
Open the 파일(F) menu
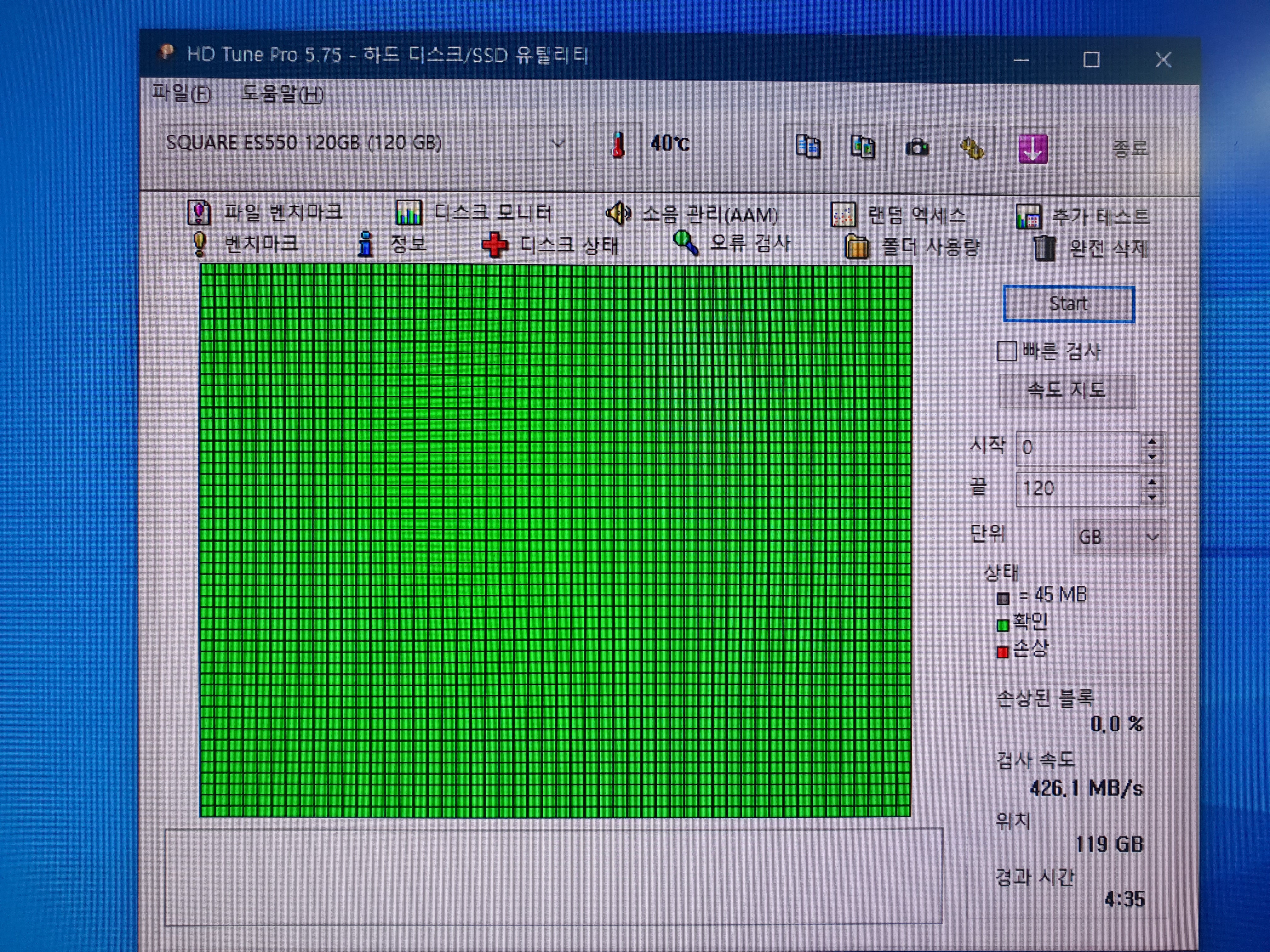tap(181, 93)
